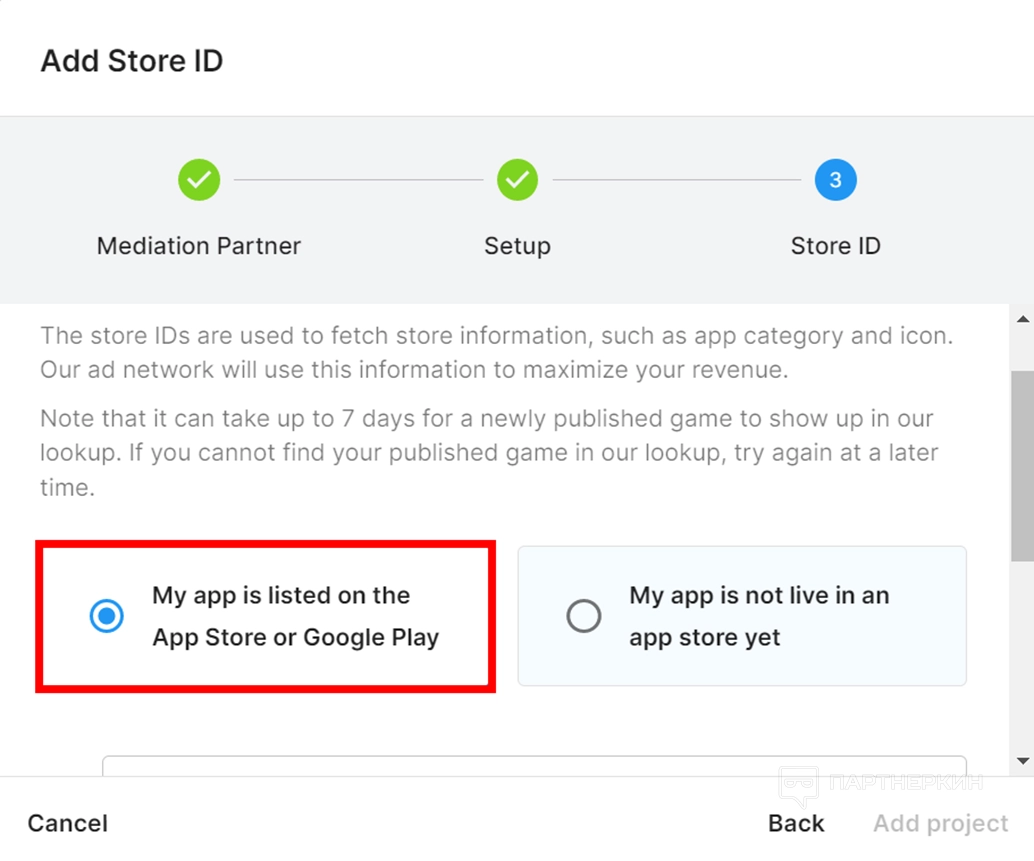Screen dimensions: 1034x861
Task: Click the Setup step green checkmark icon
Action: click(517, 180)
